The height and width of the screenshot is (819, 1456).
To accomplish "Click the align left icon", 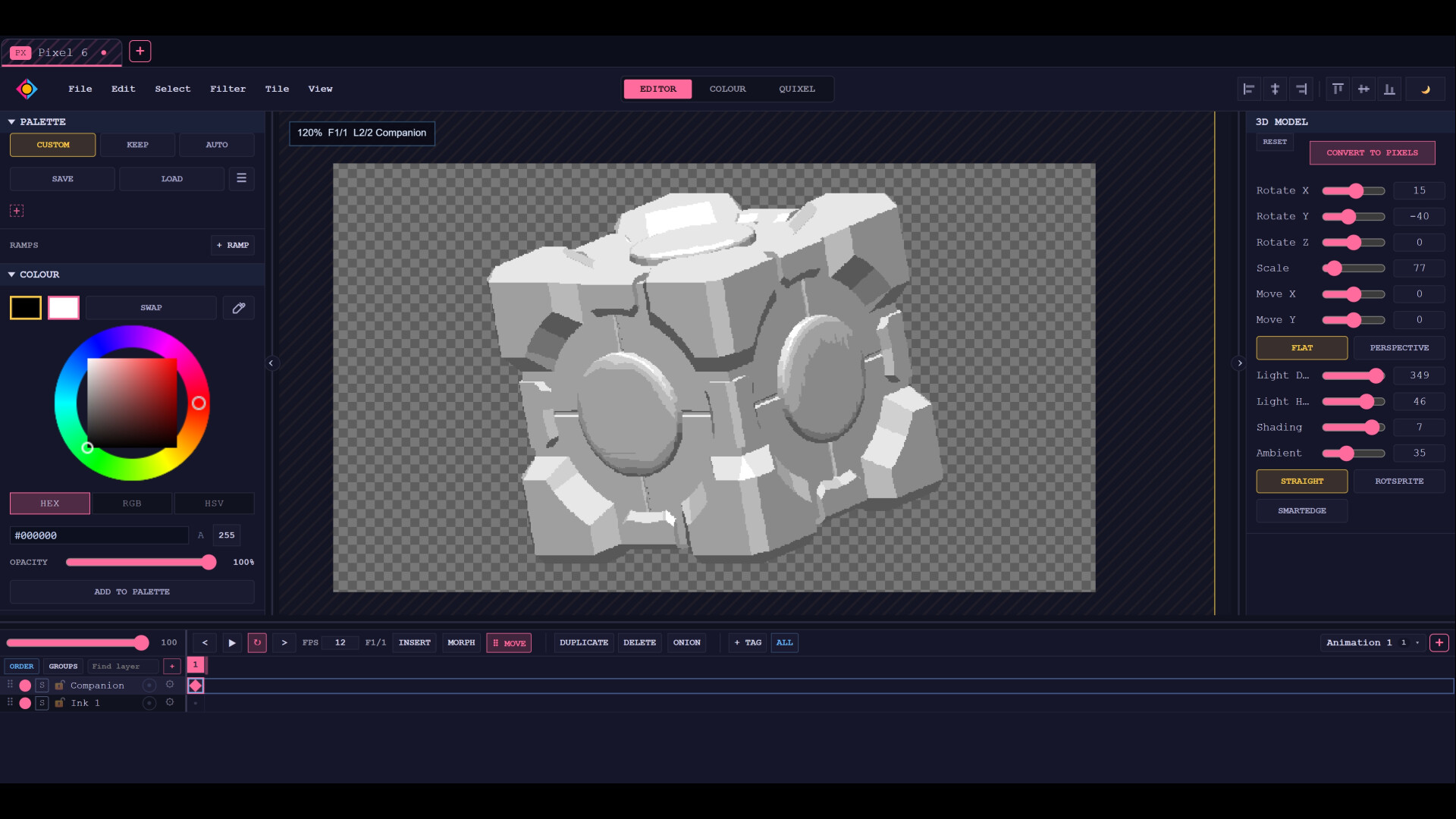I will tap(1249, 89).
